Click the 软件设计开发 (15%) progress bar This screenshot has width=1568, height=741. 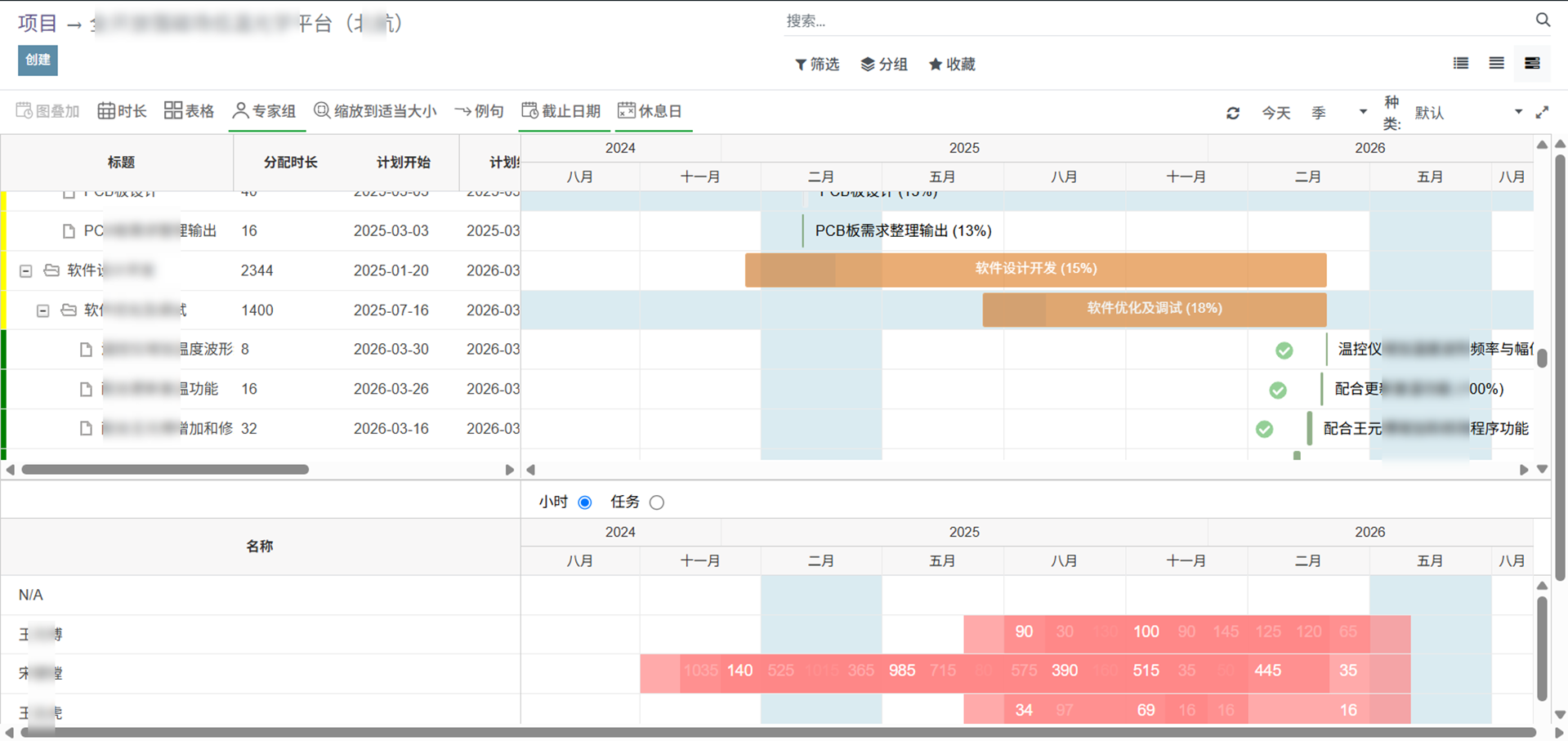pos(1035,270)
